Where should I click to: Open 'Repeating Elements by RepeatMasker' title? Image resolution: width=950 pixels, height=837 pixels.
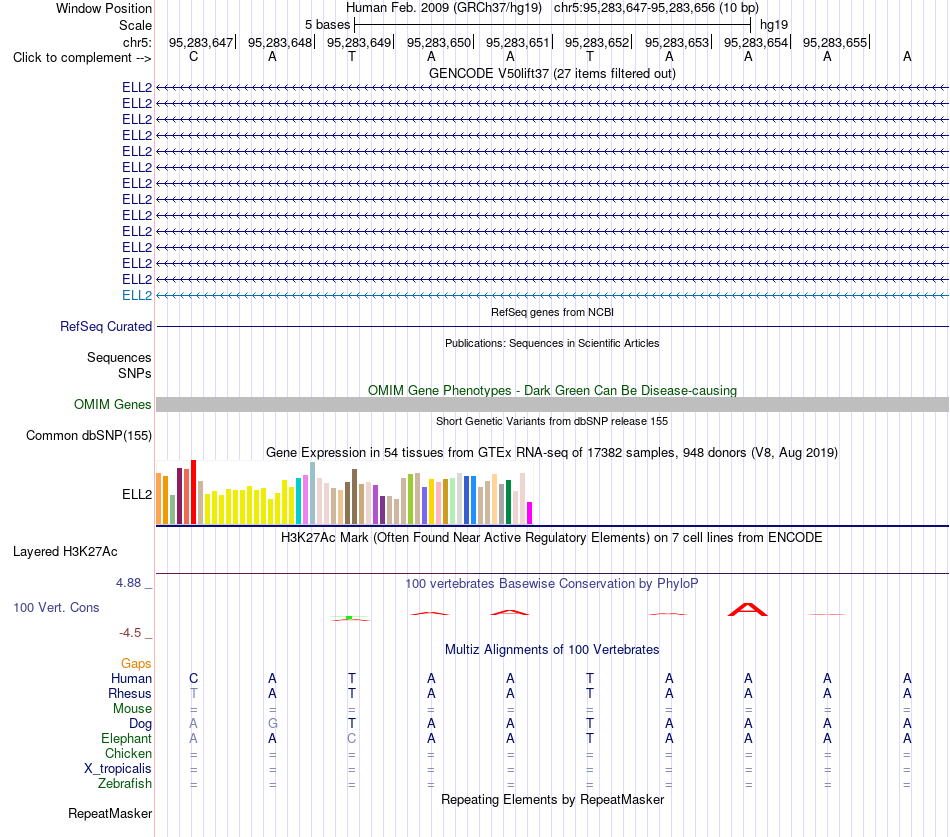552,799
